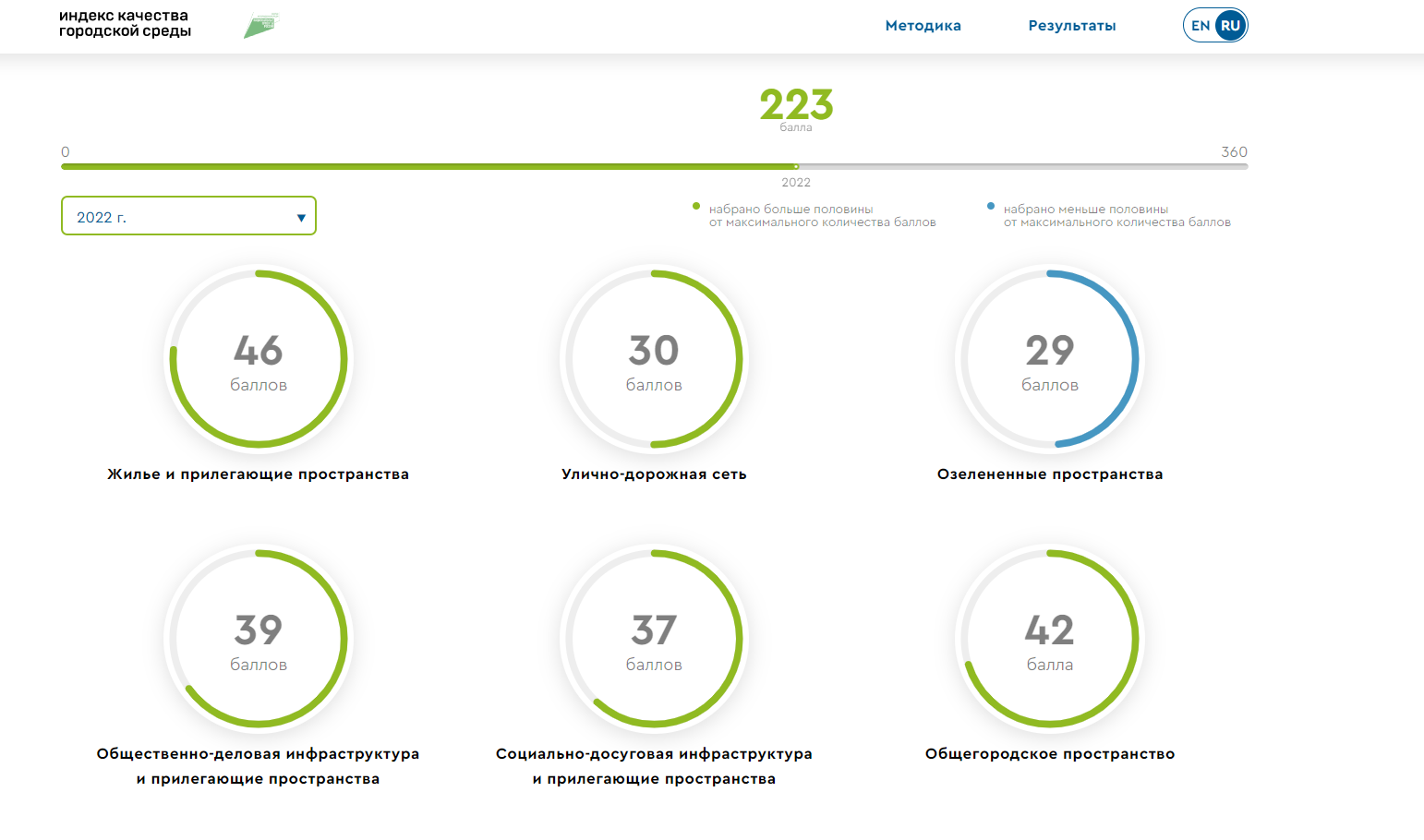Switch language to EN
This screenshot has height=840, width=1424.
click(x=1200, y=26)
